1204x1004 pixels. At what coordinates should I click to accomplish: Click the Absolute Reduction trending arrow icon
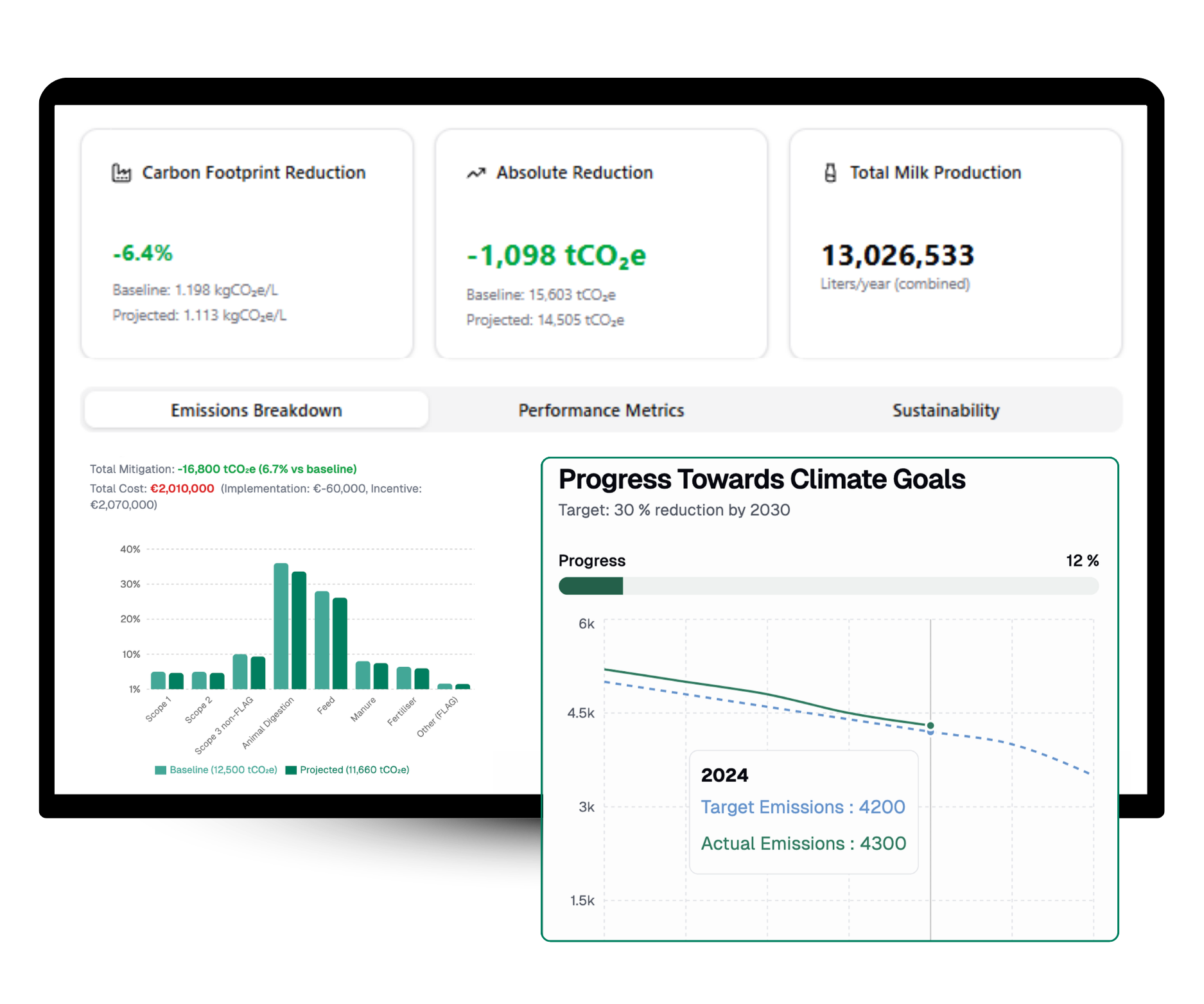pyautogui.click(x=476, y=173)
